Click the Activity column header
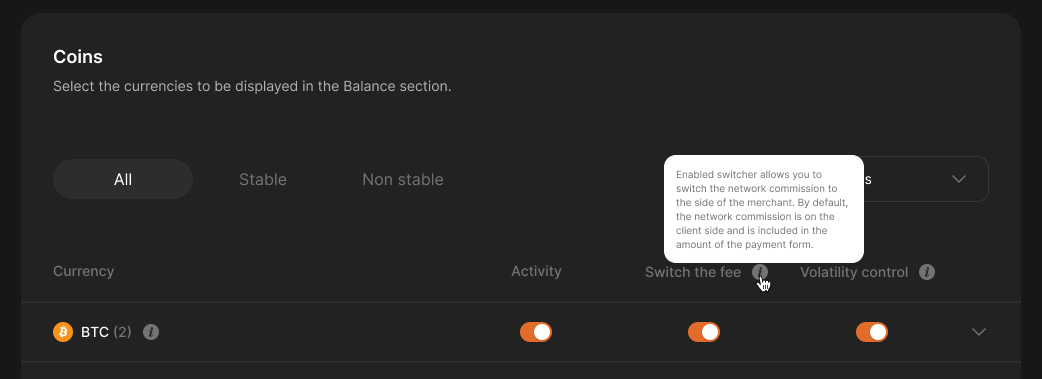 tap(536, 271)
